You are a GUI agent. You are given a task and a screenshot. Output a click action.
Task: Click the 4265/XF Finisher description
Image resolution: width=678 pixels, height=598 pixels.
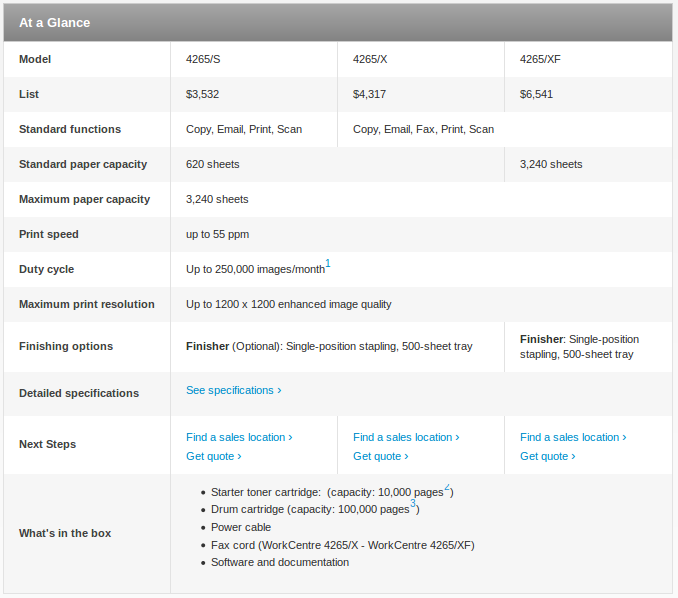(x=579, y=347)
